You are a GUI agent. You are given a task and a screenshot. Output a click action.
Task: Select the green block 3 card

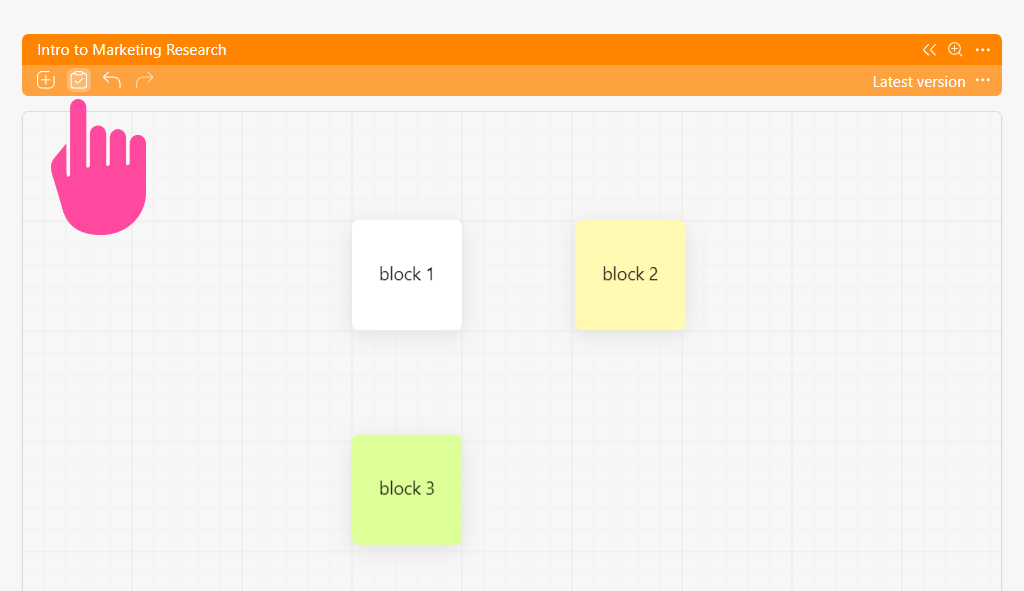coord(407,490)
